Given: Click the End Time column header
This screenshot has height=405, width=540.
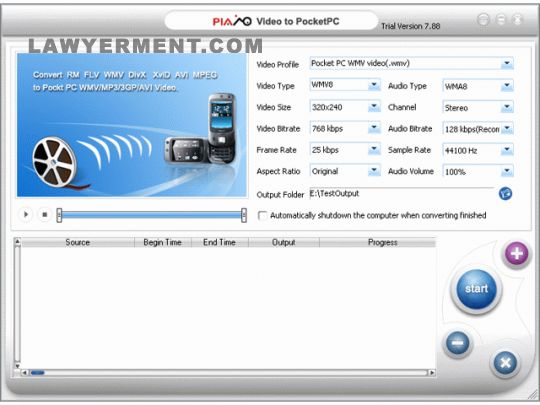Looking at the screenshot, I should [220, 242].
